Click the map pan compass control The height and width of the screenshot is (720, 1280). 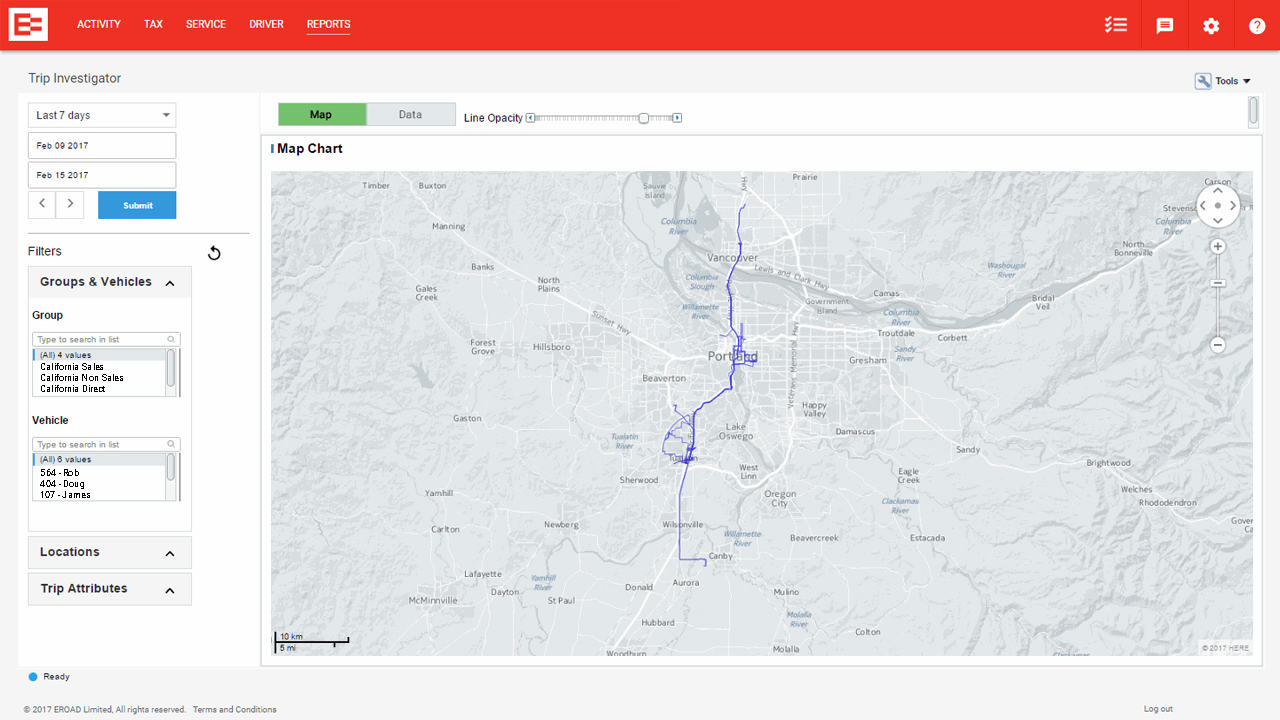pos(1217,205)
